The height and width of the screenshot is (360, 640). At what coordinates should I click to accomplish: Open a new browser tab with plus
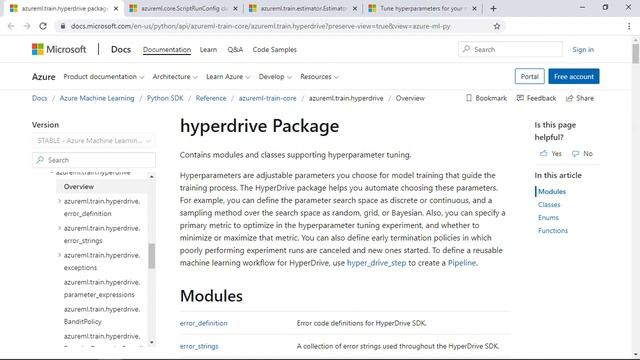(x=493, y=8)
